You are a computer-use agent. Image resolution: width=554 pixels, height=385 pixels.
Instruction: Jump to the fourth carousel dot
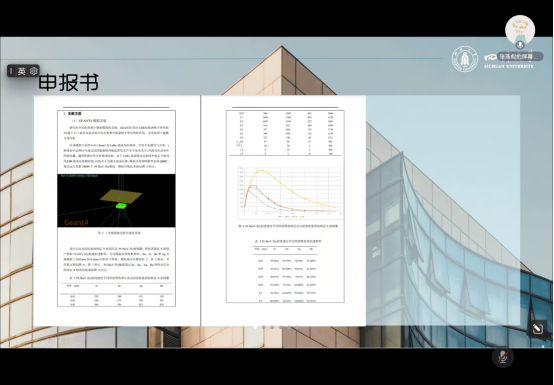[x=281, y=327]
